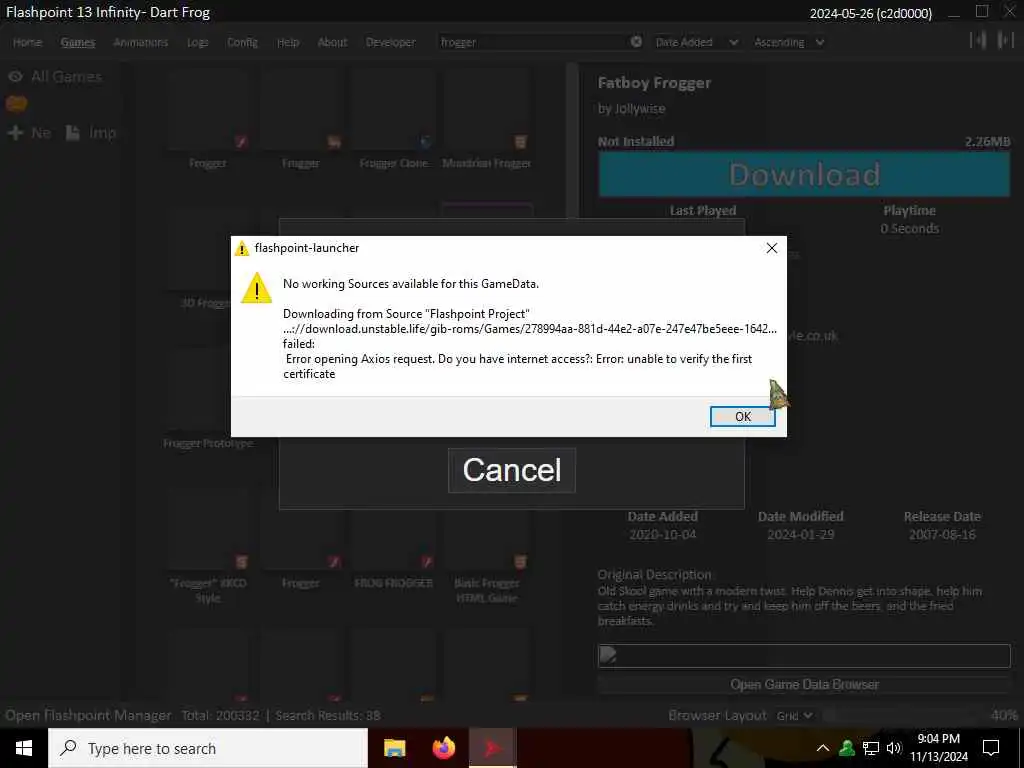The image size is (1024, 768).
Task: Open Firefox from the taskbar
Action: 444,748
